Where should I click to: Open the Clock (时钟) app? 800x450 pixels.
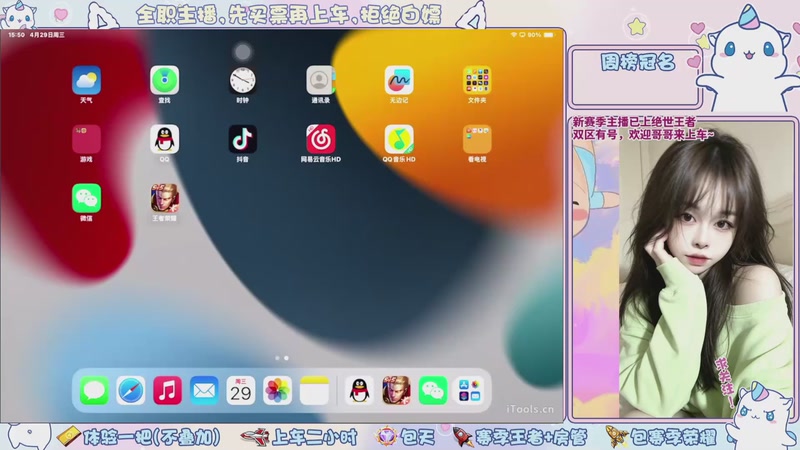[242, 80]
